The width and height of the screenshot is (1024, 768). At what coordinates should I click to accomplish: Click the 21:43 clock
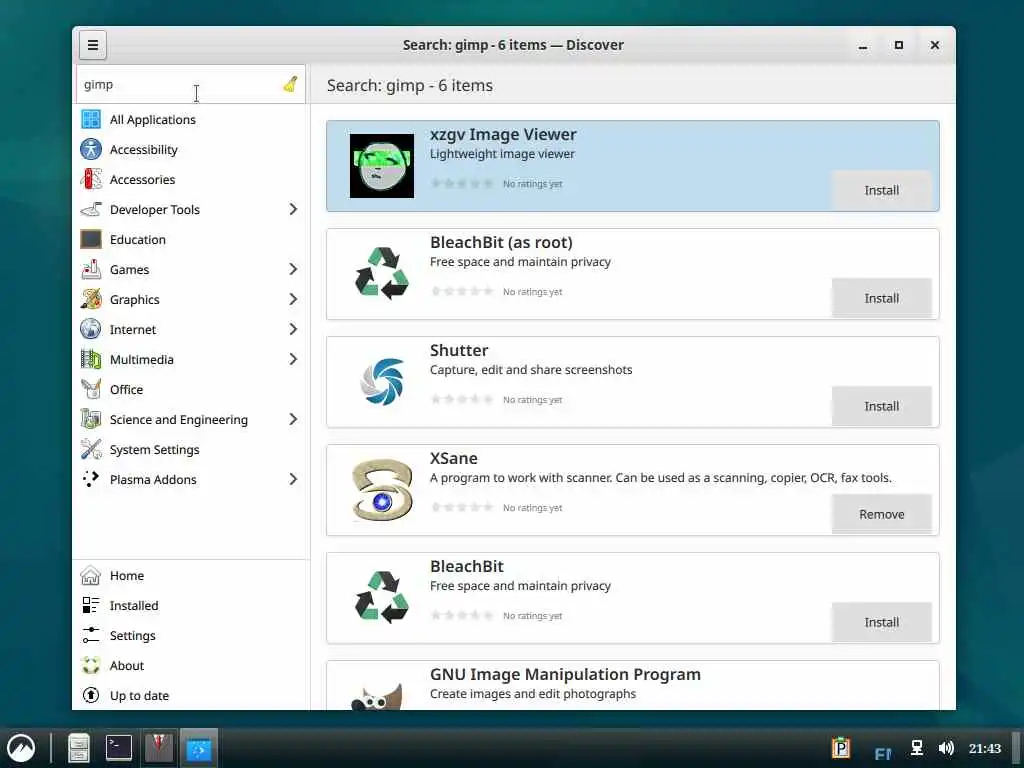point(985,748)
